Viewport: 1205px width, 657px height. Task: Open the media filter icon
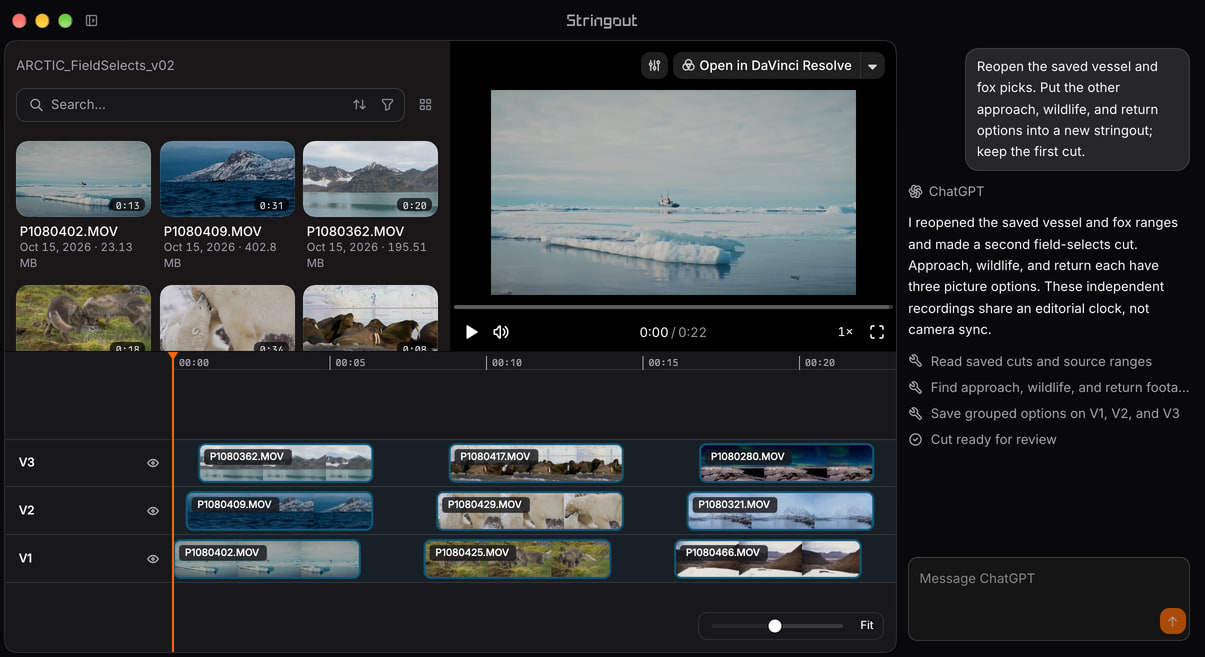[387, 105]
